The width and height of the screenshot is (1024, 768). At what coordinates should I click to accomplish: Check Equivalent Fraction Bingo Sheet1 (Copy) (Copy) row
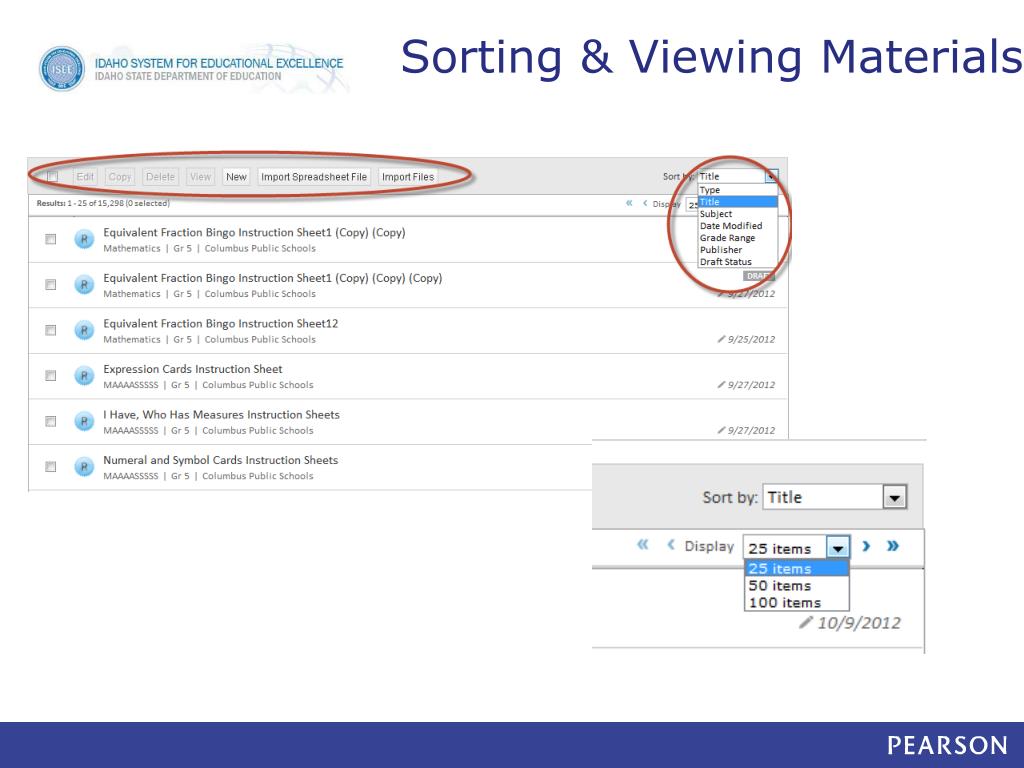point(50,239)
